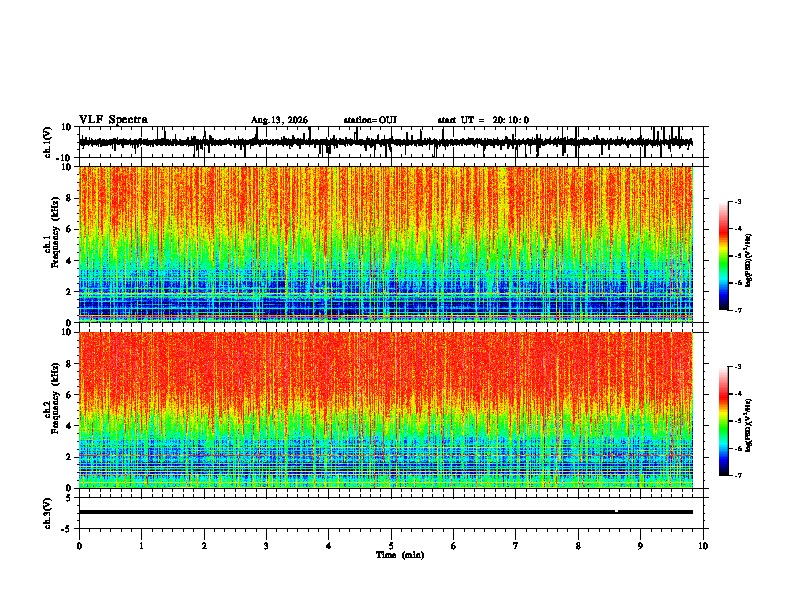Click inside the ch.1 frequency spectrogram
Image resolution: width=792 pixels, height=612 pixels.
click(x=386, y=244)
